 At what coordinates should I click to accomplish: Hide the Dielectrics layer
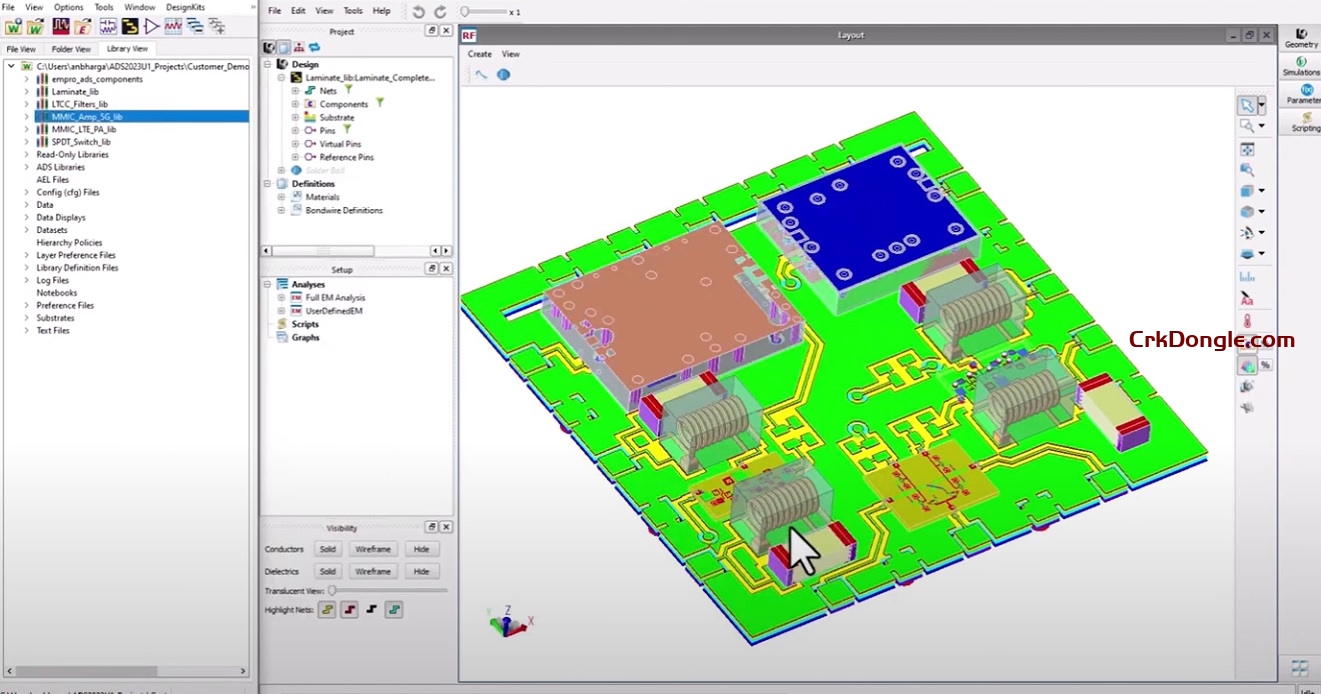[x=422, y=571]
